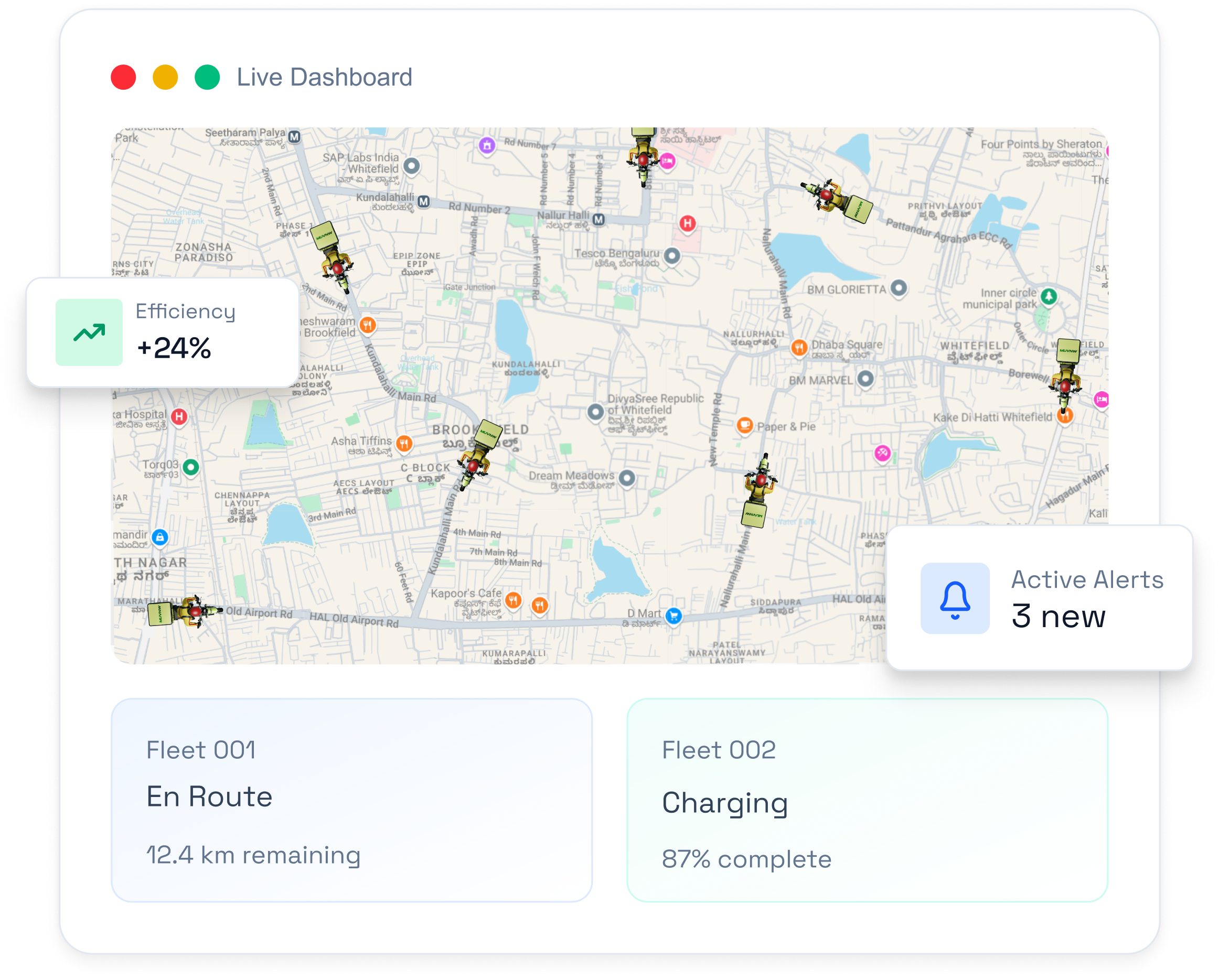
Task: Click the green efficiency trend arrow icon
Action: 89,332
